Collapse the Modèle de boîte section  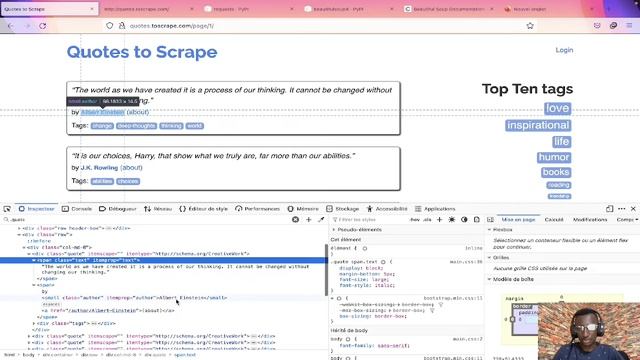coord(489,279)
